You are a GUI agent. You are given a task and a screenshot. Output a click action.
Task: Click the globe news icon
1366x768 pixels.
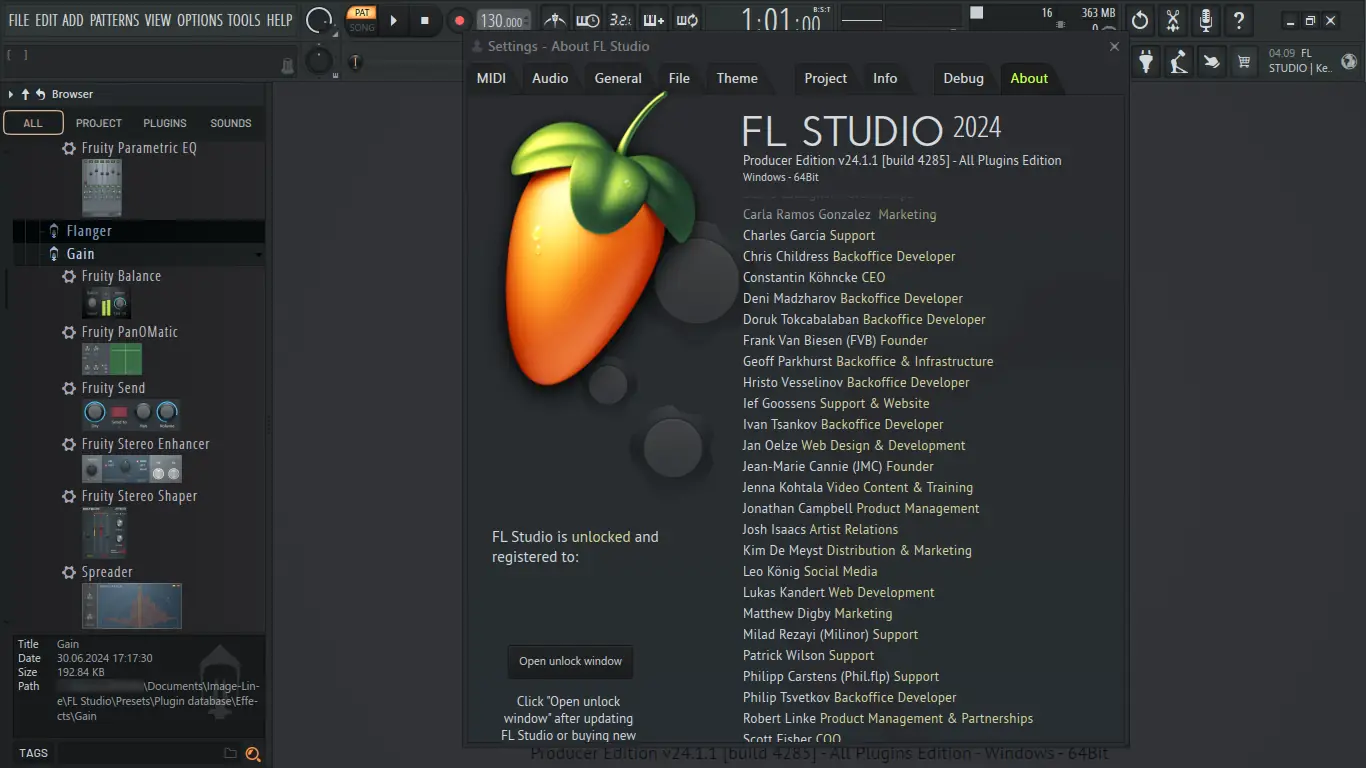pos(1349,62)
